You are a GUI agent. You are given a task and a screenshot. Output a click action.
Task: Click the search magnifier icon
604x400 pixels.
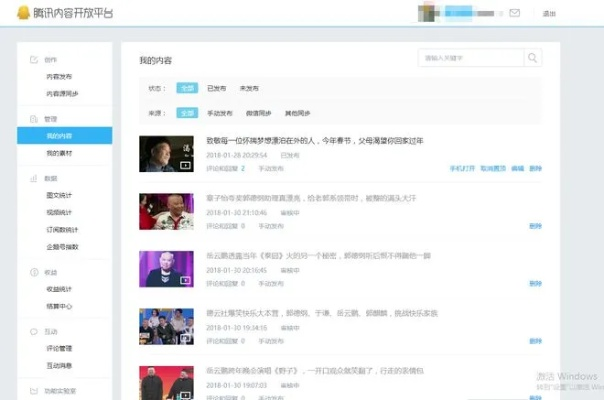[x=532, y=58]
